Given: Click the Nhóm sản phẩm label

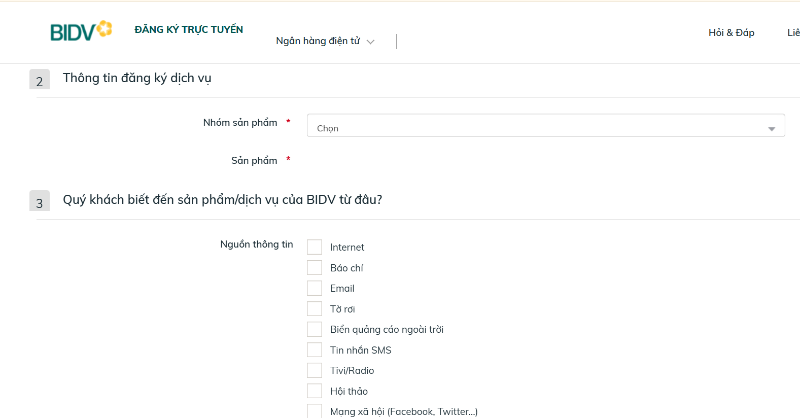Looking at the screenshot, I should pos(240,122).
